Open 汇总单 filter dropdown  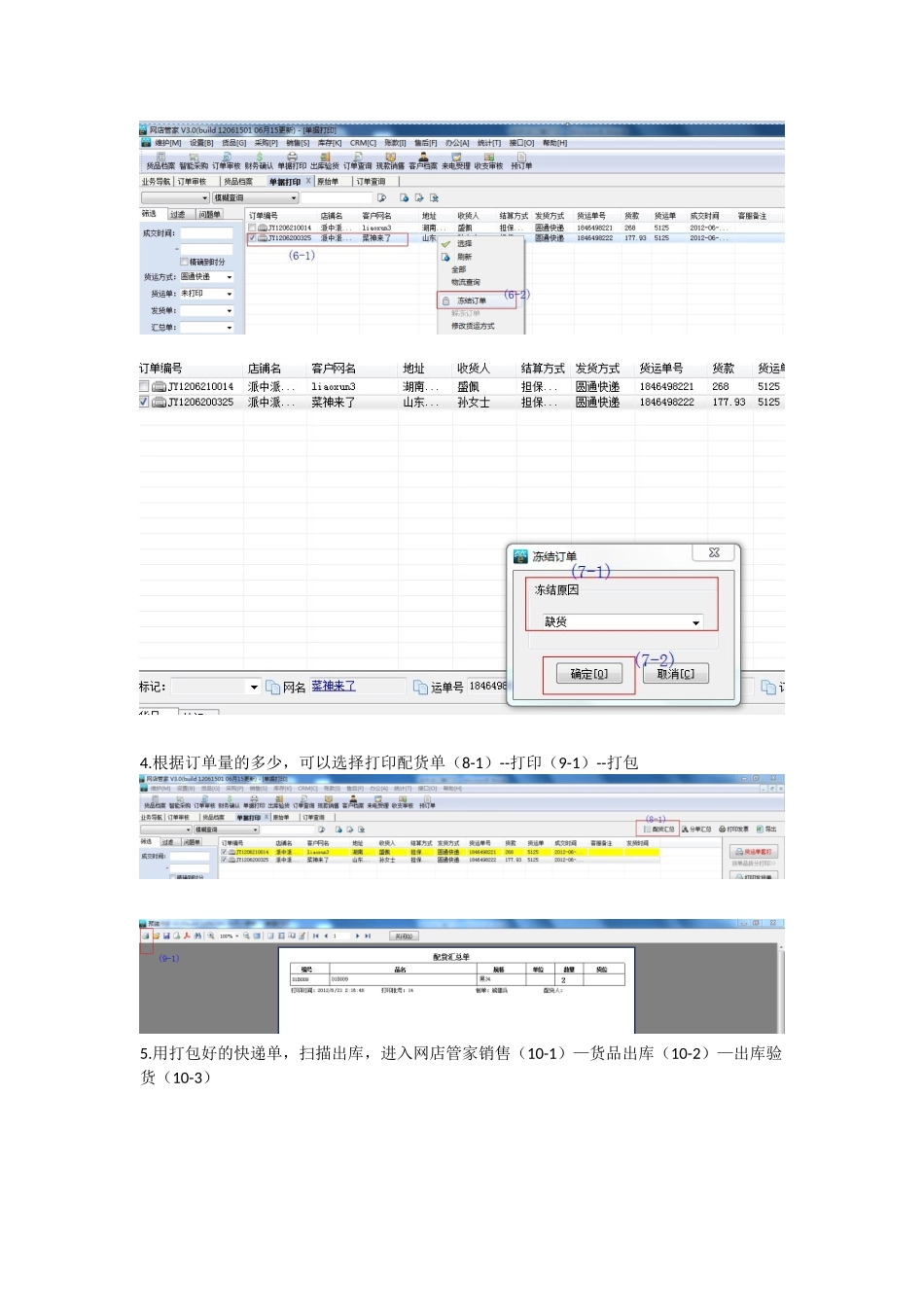pyautogui.click(x=207, y=328)
